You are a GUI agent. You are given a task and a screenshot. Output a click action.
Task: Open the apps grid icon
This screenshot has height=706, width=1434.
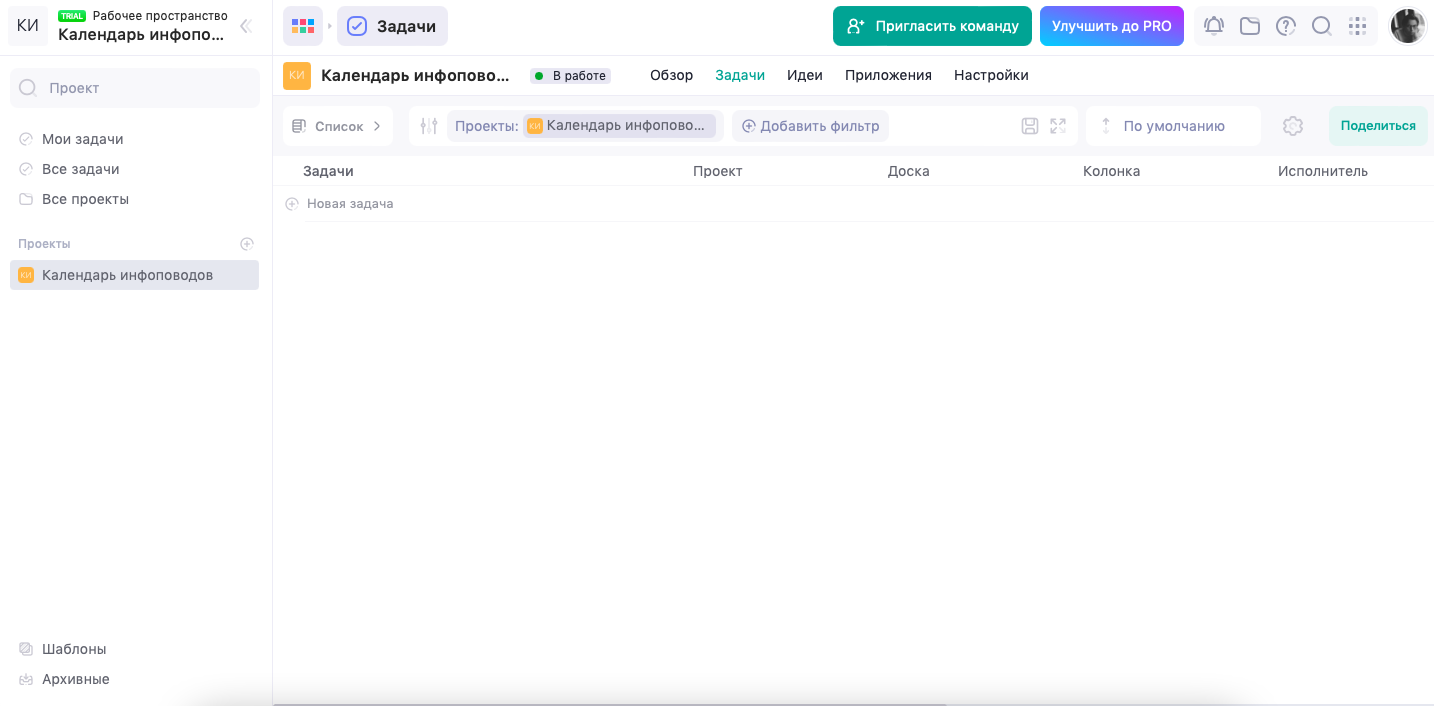1357,26
